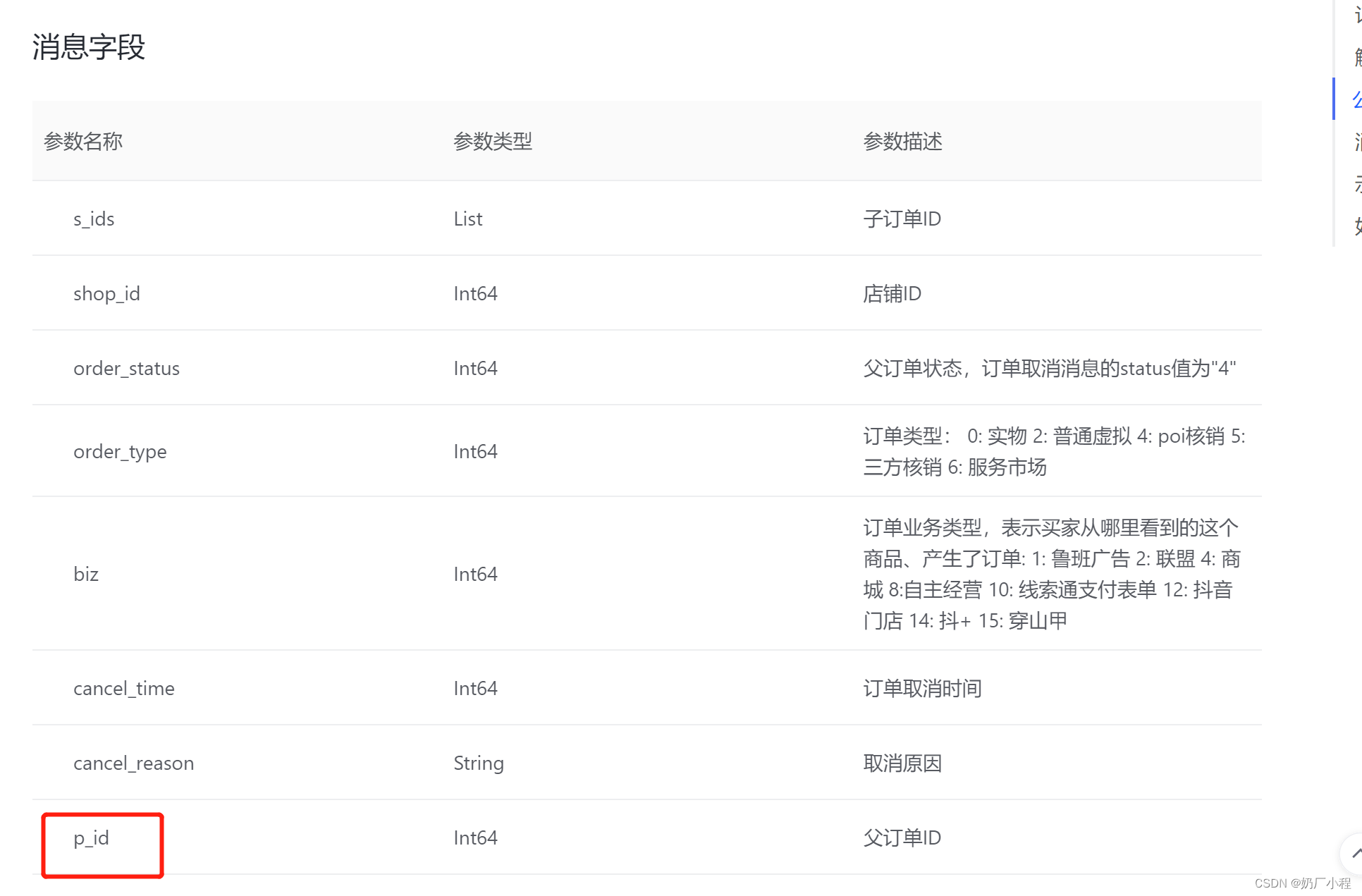
Task: Click the 'shop_id' parameter name
Action: point(106,294)
